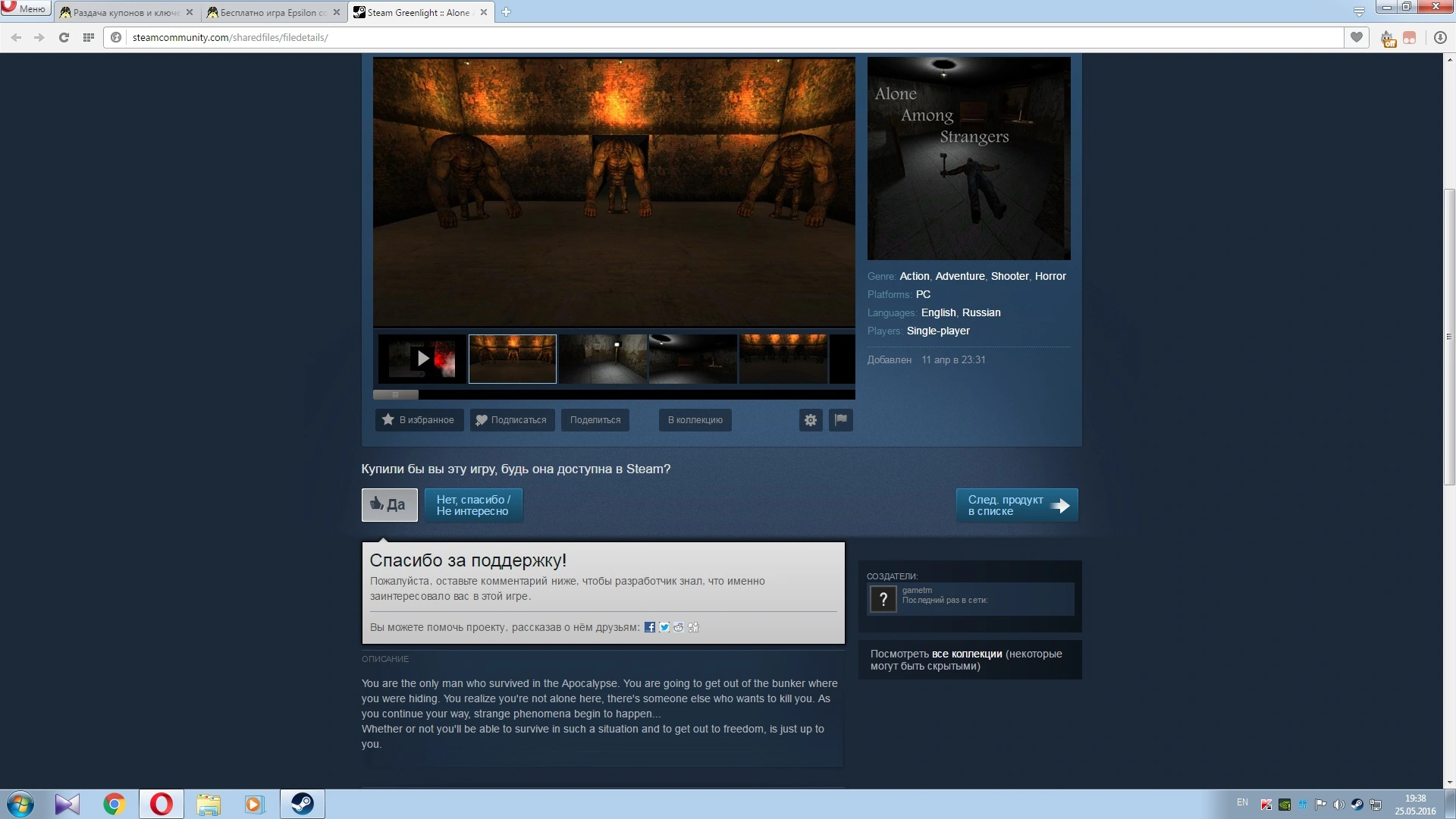The width and height of the screenshot is (1456, 819).
Task: Open the volume speaker tray icon
Action: (1338, 805)
